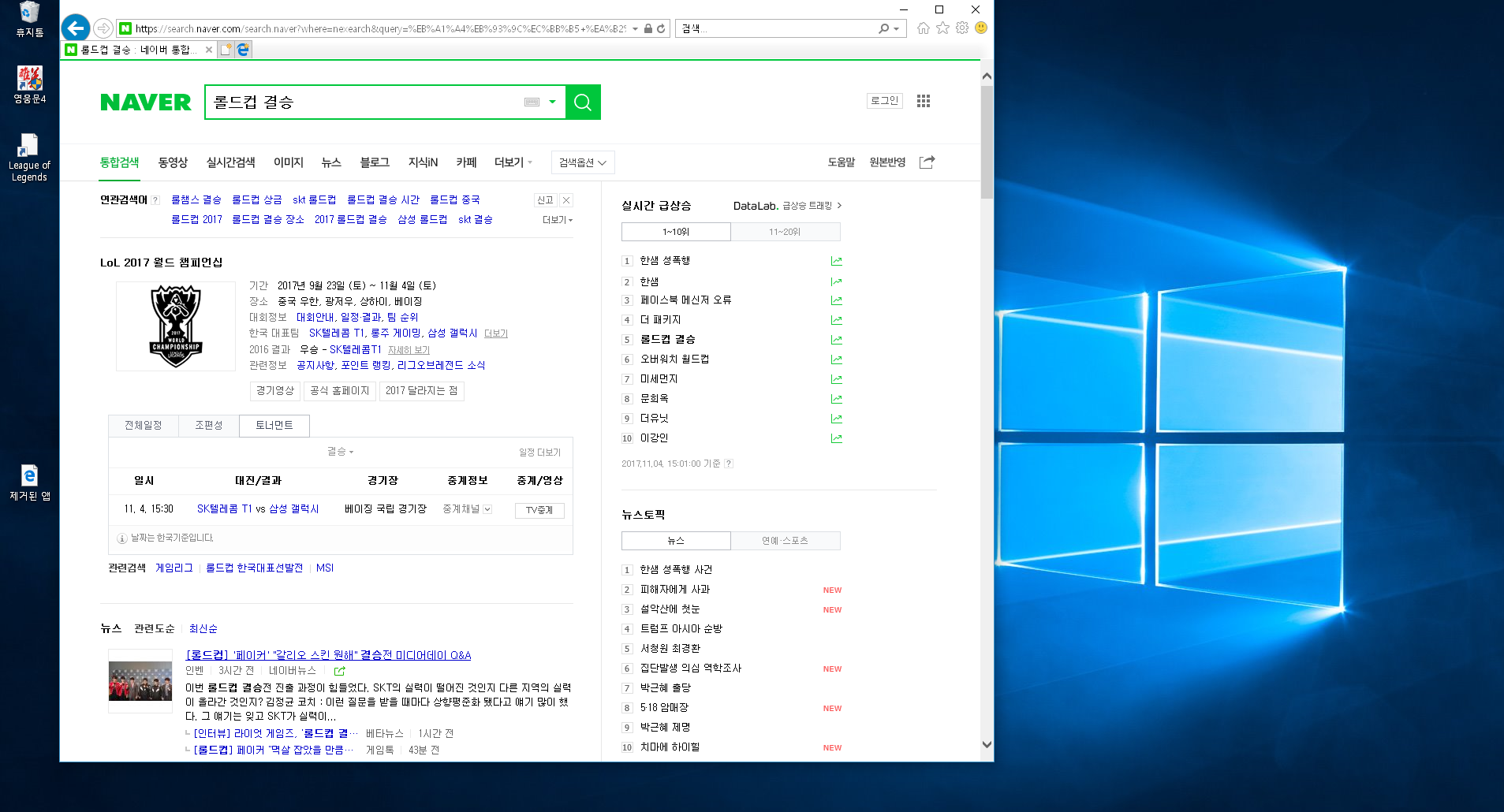Switch to the 동영상 search tab
The height and width of the screenshot is (812, 1504).
coord(173,162)
